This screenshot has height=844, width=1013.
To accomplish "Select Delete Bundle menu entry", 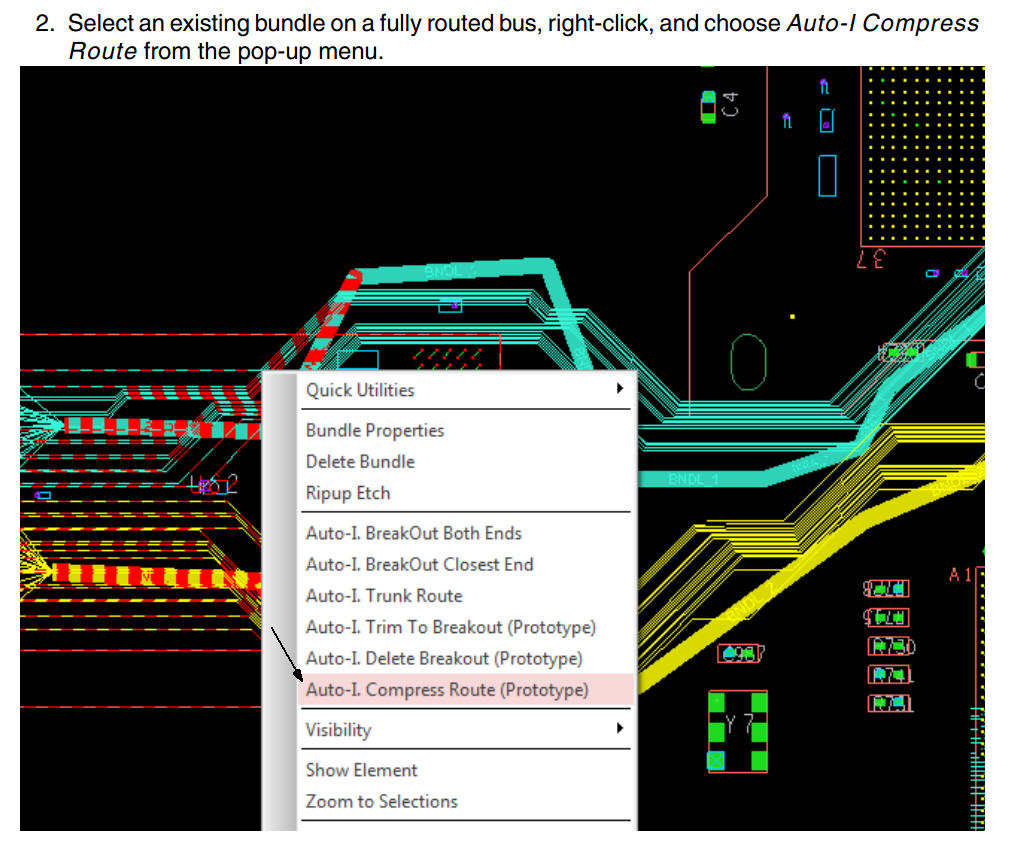I will (466, 461).
